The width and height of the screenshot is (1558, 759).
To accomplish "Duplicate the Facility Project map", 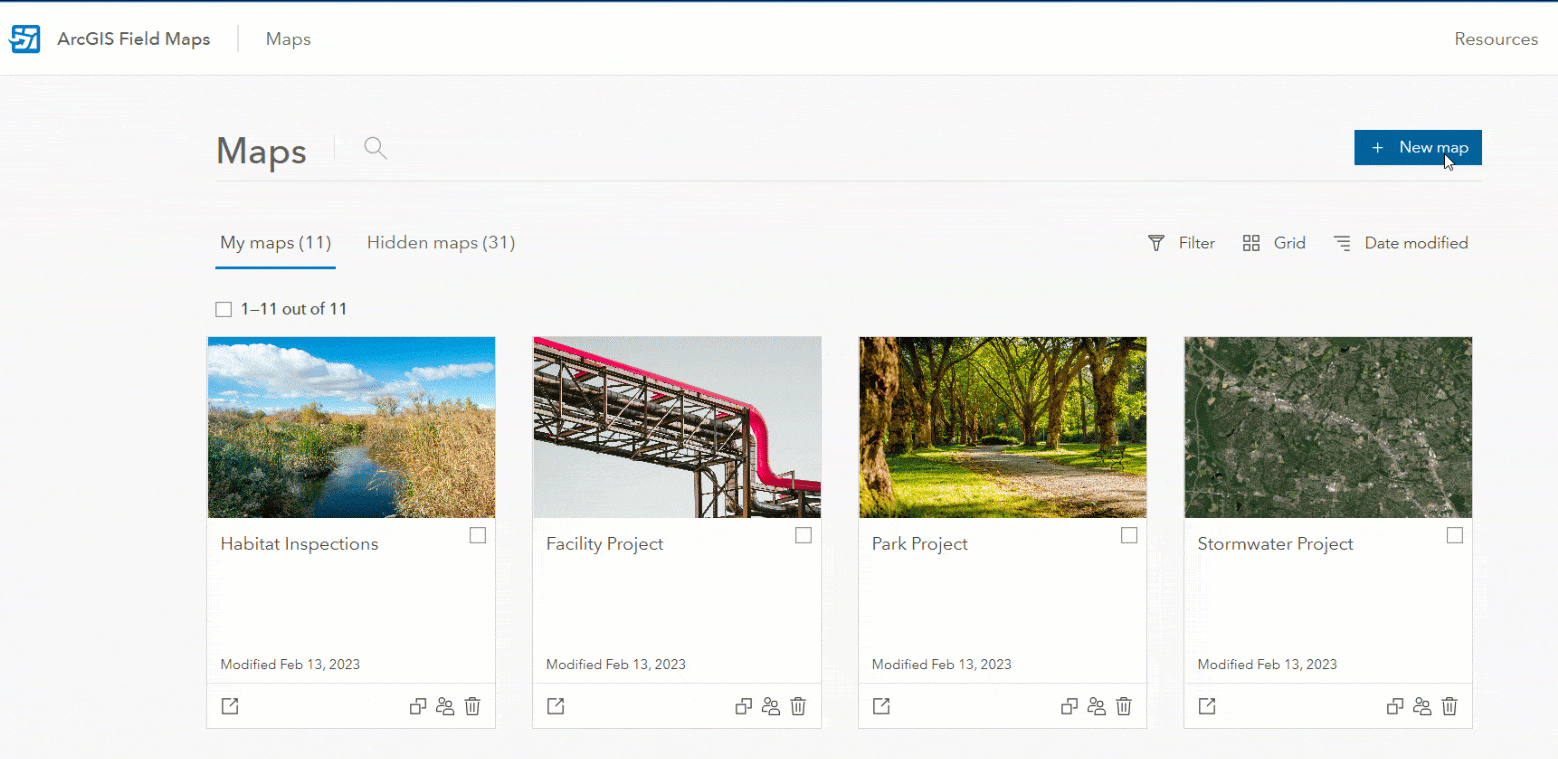I will click(x=743, y=706).
